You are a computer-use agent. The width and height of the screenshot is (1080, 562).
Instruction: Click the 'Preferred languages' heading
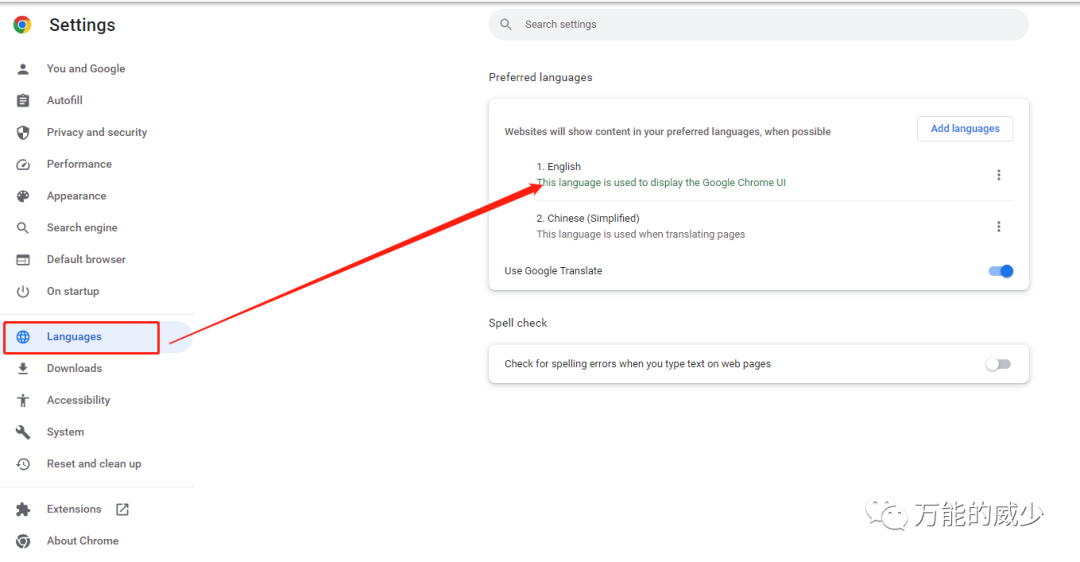(x=541, y=77)
